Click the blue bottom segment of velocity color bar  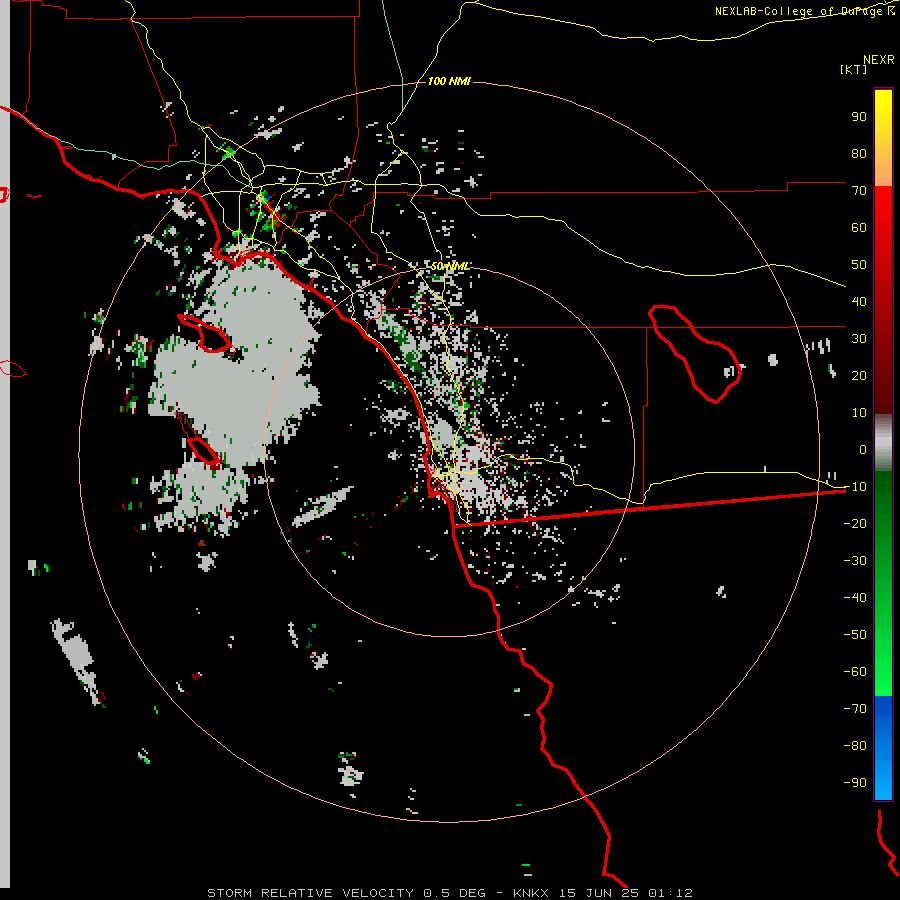(883, 748)
